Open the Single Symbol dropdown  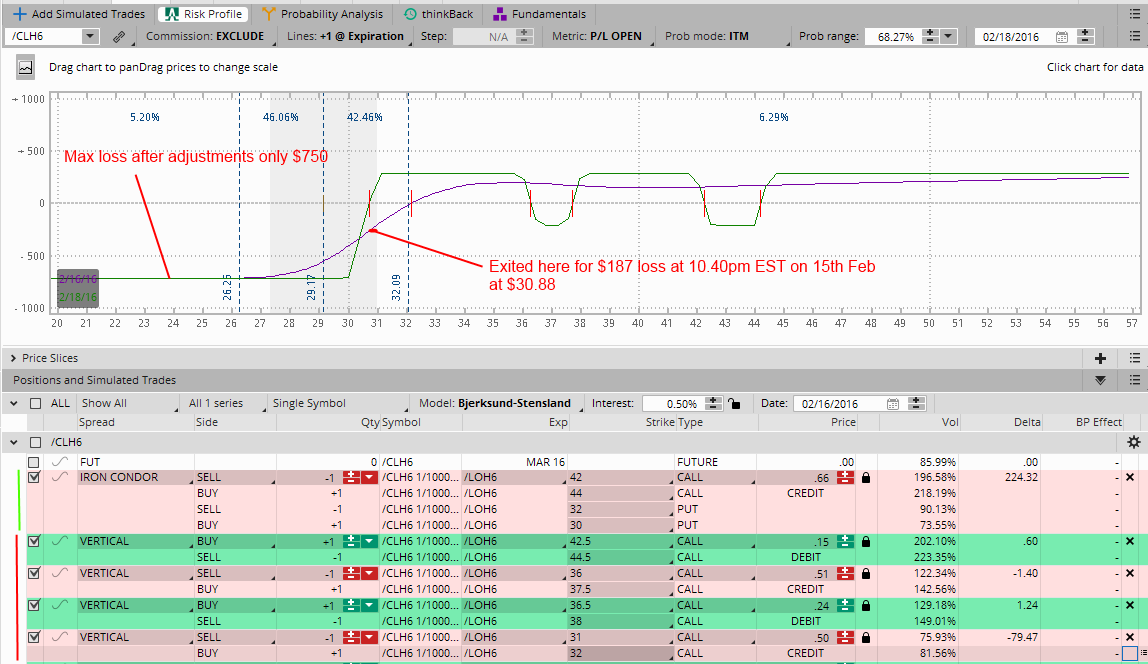click(x=338, y=403)
